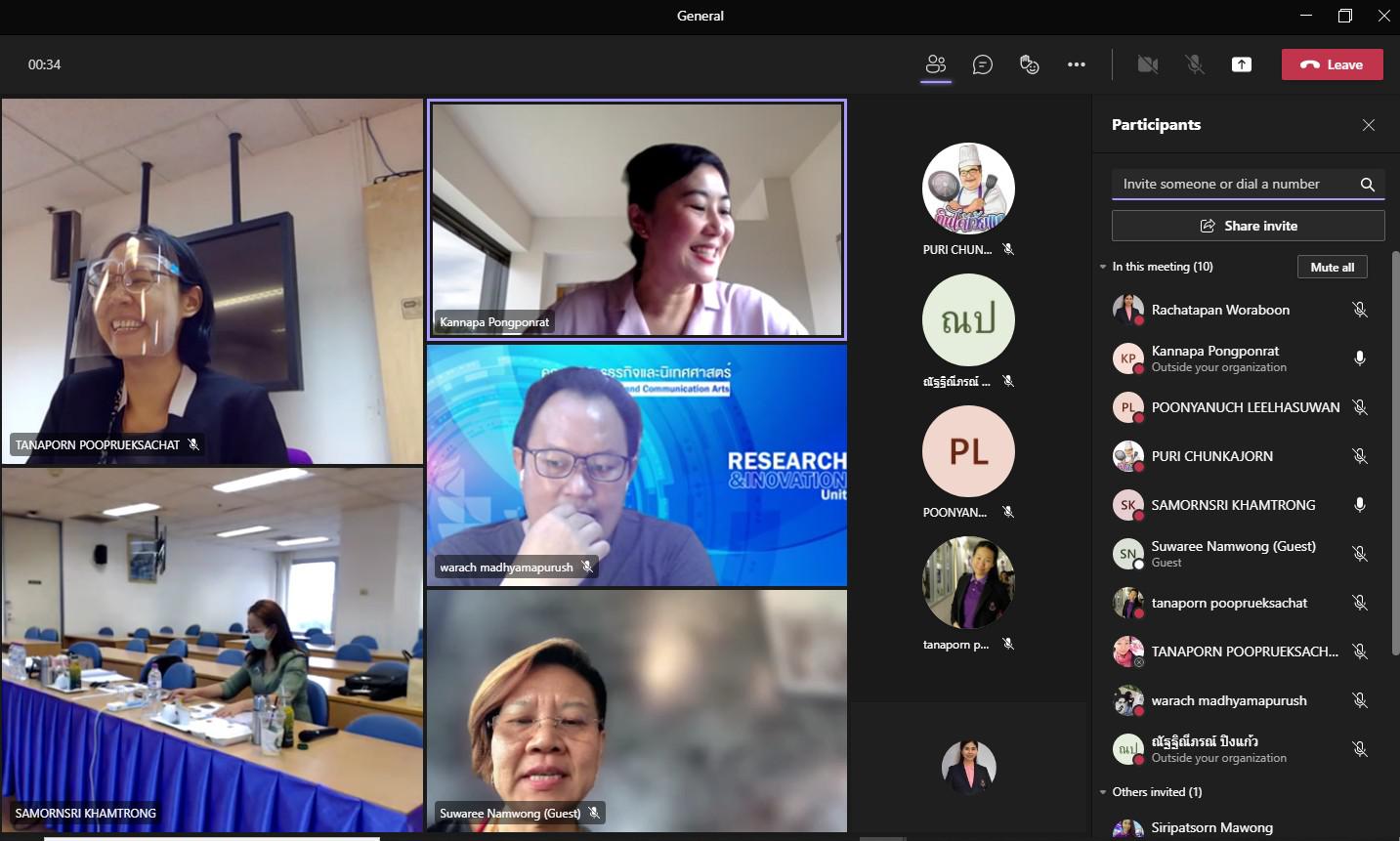This screenshot has width=1400, height=841.
Task: Close the Participants panel
Action: click(1369, 125)
